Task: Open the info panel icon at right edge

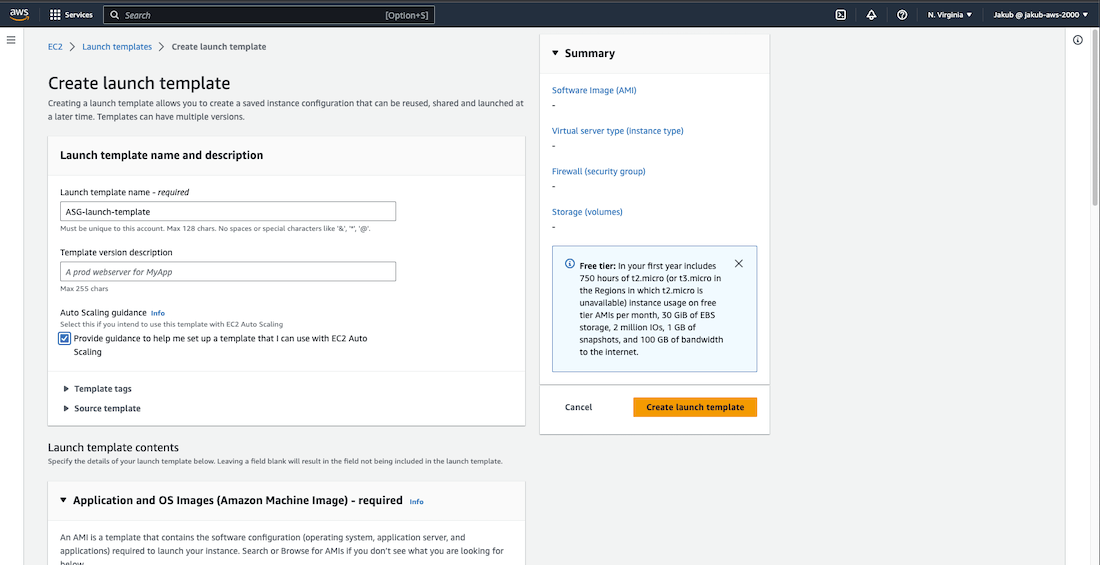Action: coord(1078,40)
